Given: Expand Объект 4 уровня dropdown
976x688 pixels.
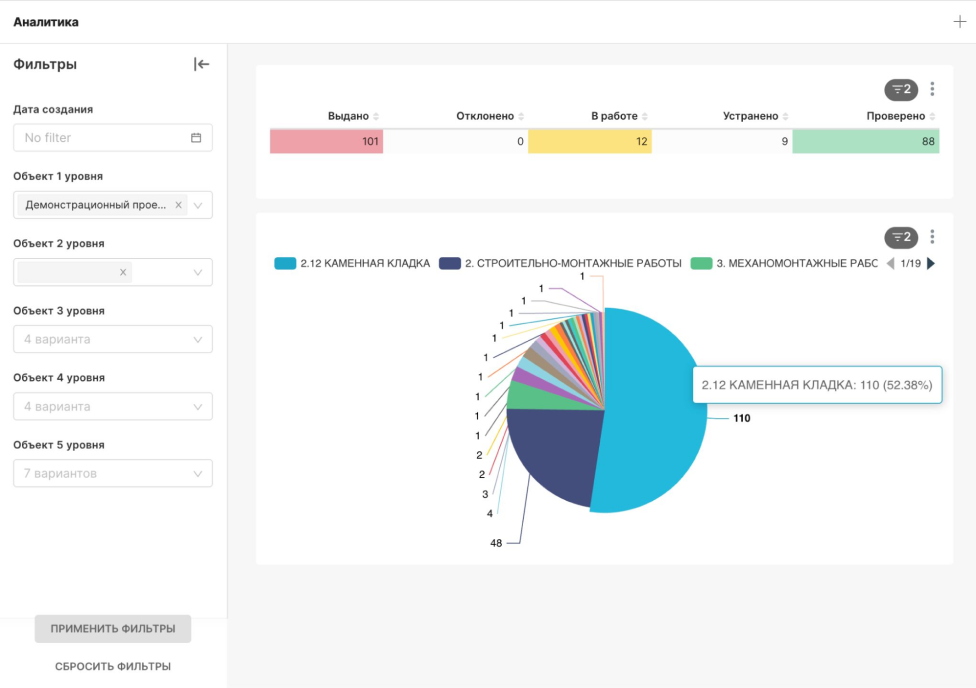Looking at the screenshot, I should click(113, 407).
